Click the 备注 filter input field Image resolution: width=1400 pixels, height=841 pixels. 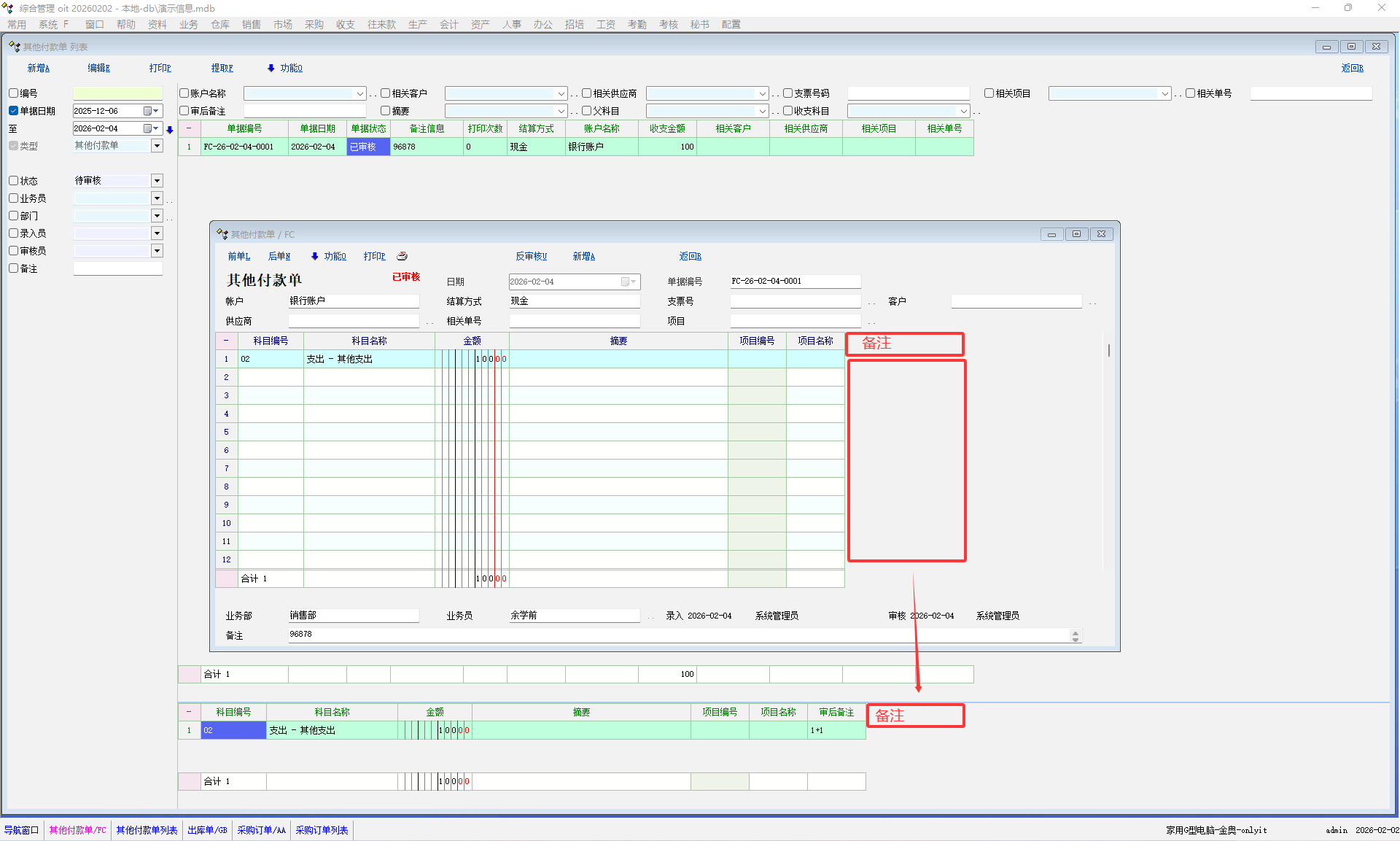[x=117, y=268]
